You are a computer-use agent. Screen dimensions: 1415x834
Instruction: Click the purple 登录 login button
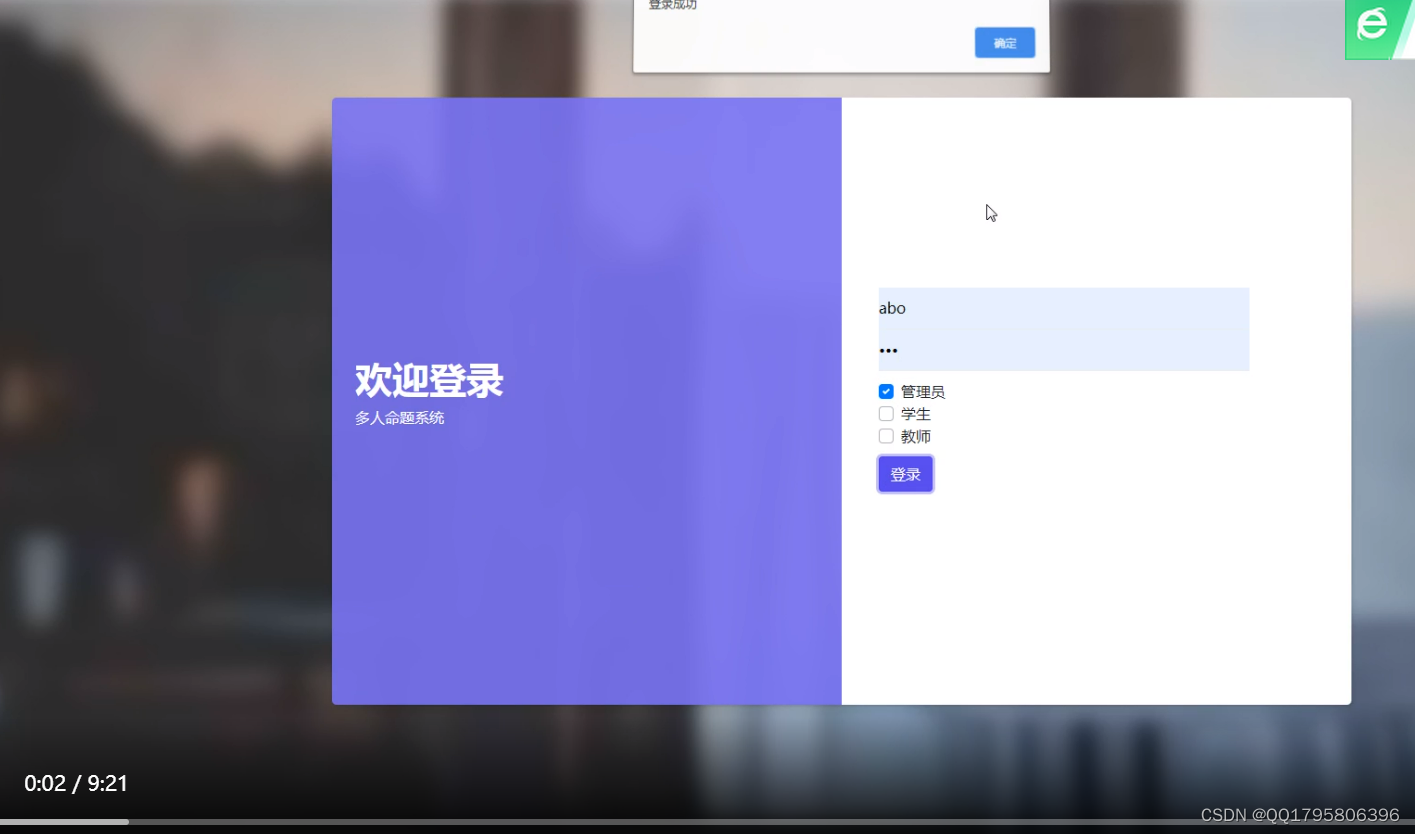coord(905,474)
